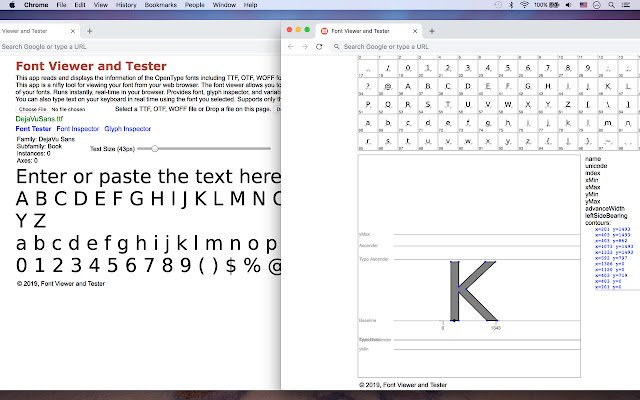Image resolution: width=640 pixels, height=400 pixels.
Task: Select the lowercase 'm' glyph cell
Action: coord(608,123)
